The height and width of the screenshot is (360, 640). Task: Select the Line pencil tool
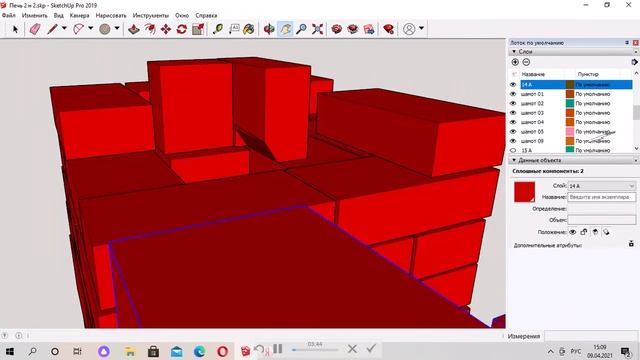pyautogui.click(x=52, y=29)
